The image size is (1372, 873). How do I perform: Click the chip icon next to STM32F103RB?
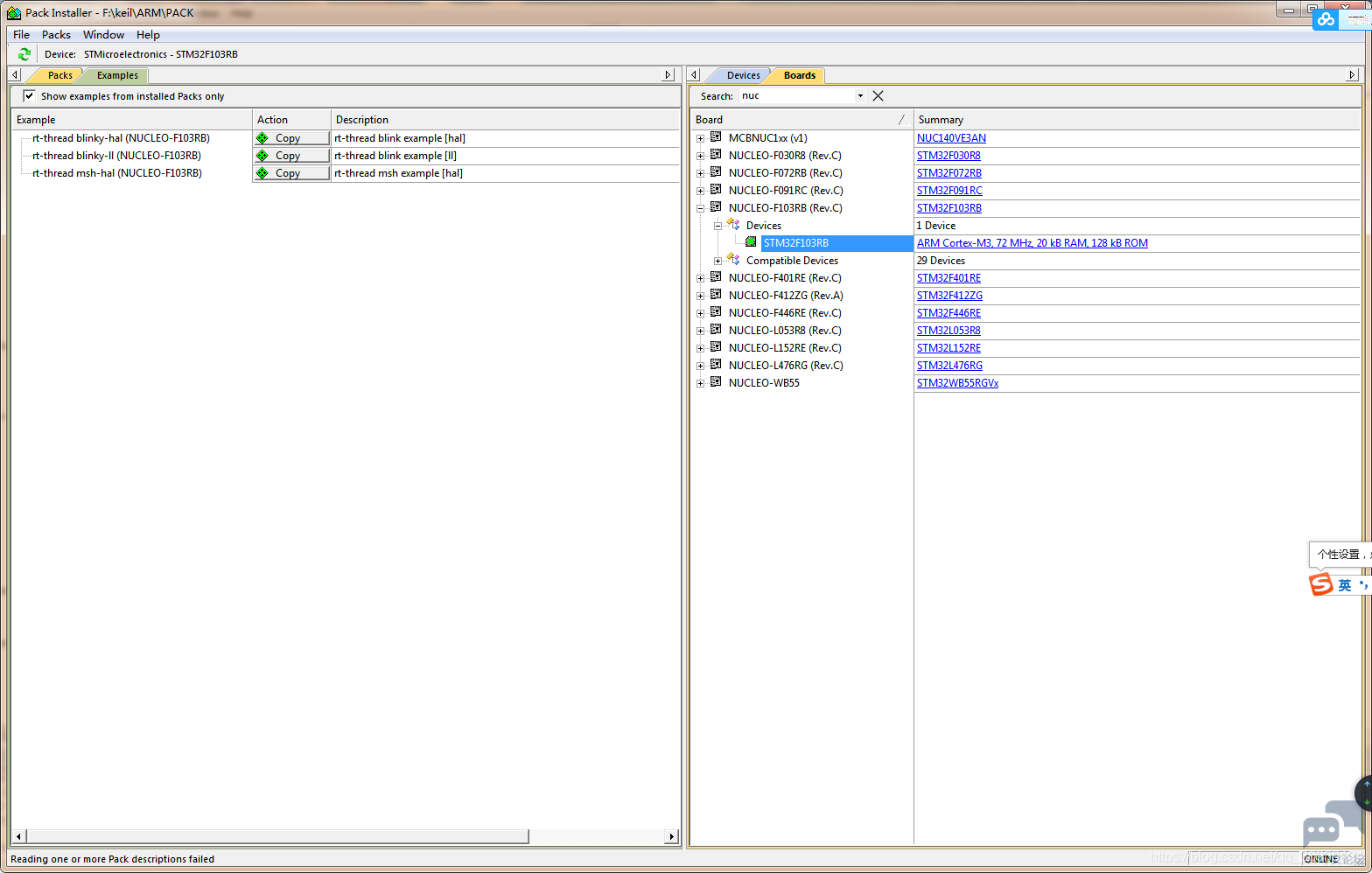click(751, 242)
